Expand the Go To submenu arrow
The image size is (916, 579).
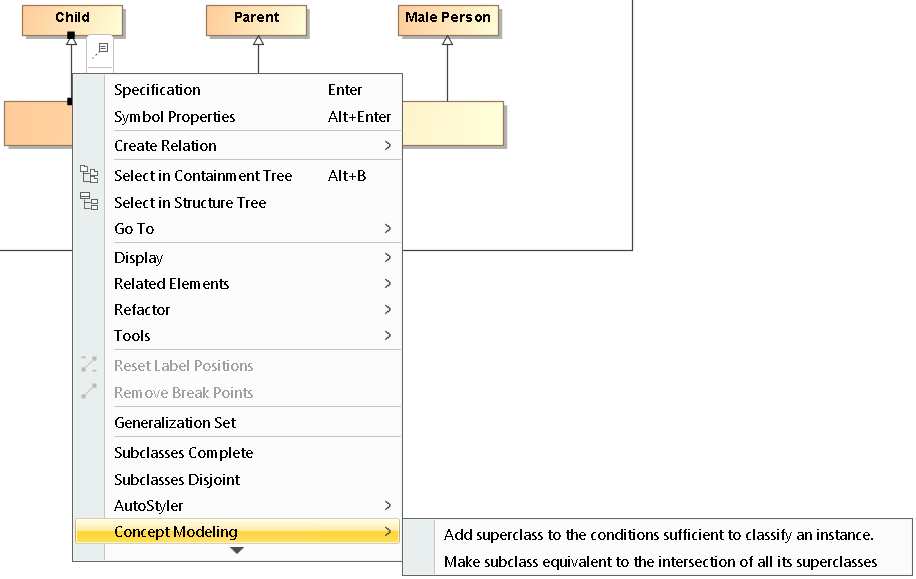[387, 229]
